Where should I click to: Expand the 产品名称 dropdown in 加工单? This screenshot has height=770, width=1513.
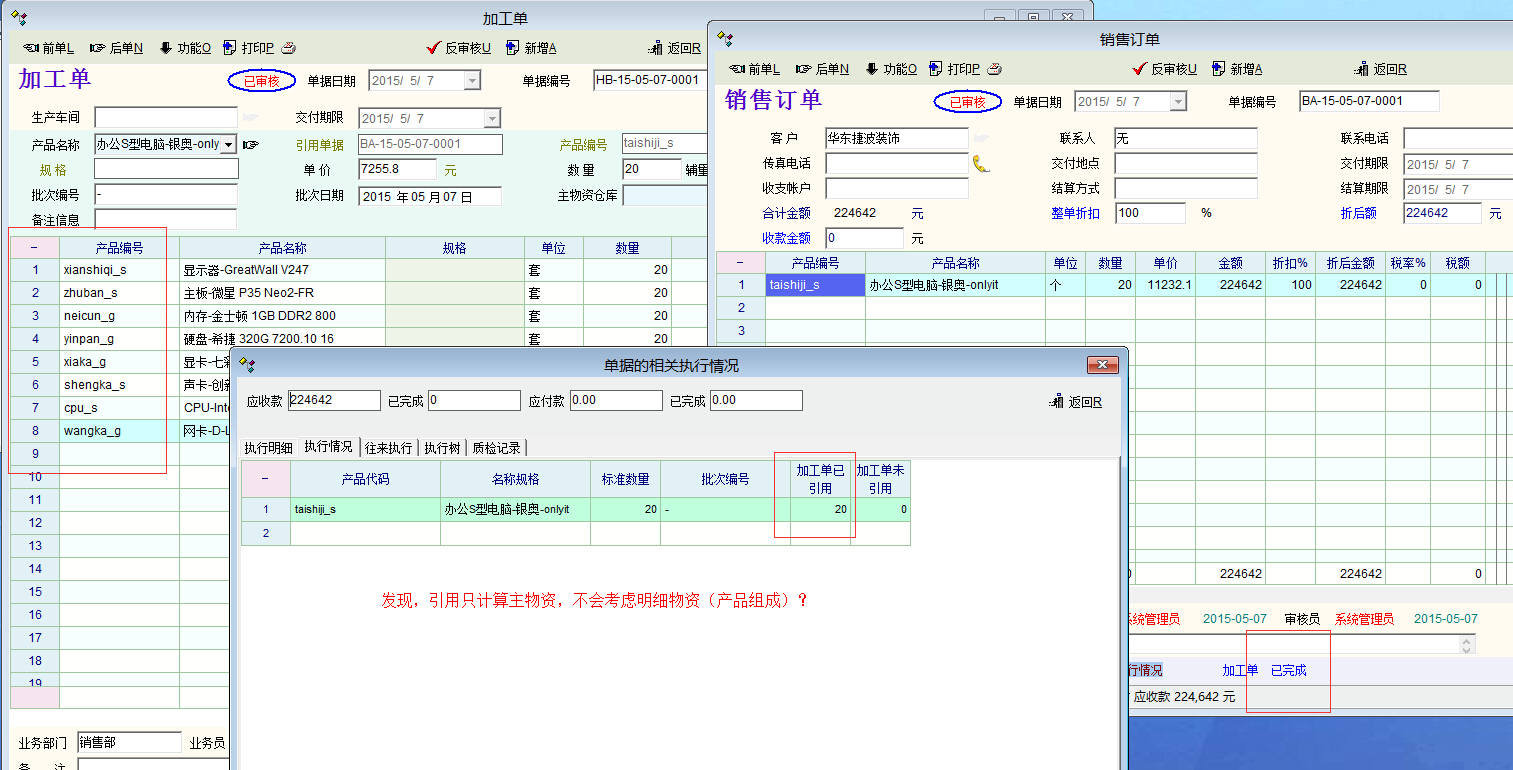229,145
